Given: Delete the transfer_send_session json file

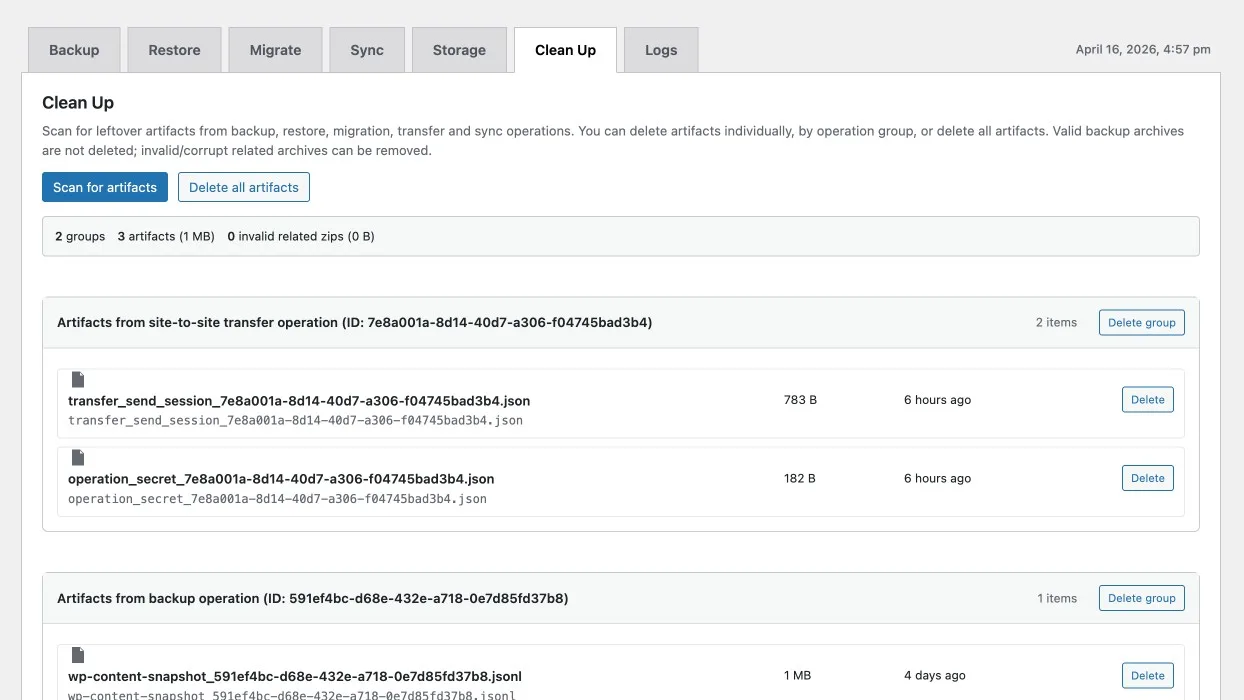Looking at the screenshot, I should [1147, 400].
